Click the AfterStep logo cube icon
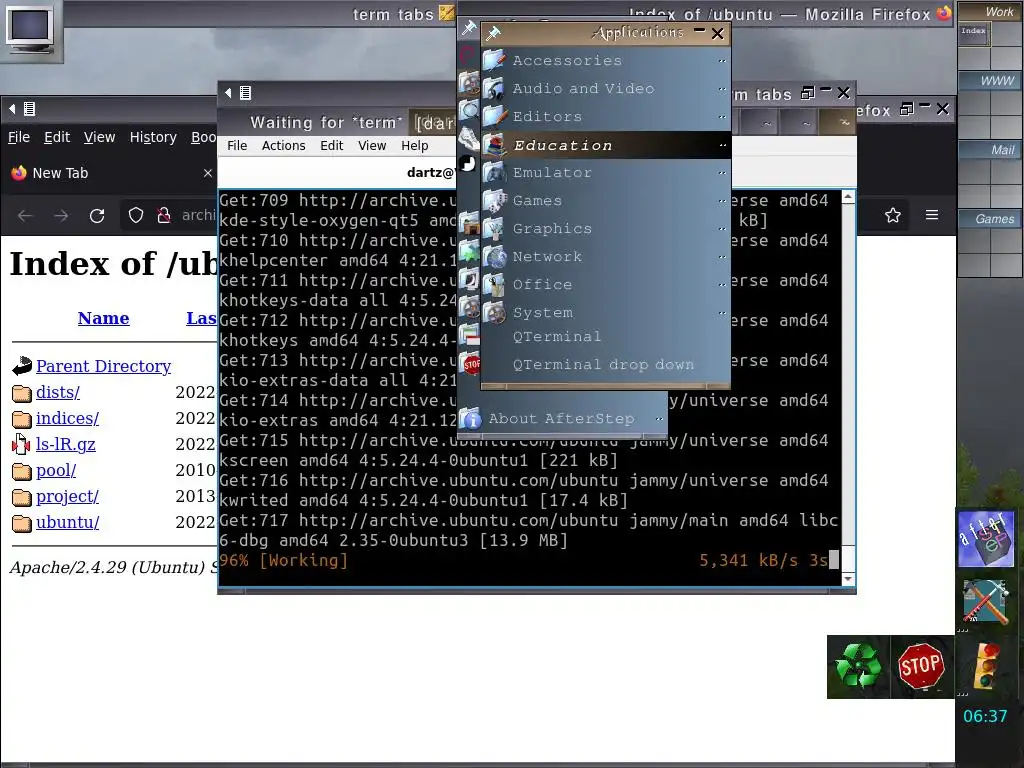Viewport: 1024px width, 768px height. (x=986, y=539)
